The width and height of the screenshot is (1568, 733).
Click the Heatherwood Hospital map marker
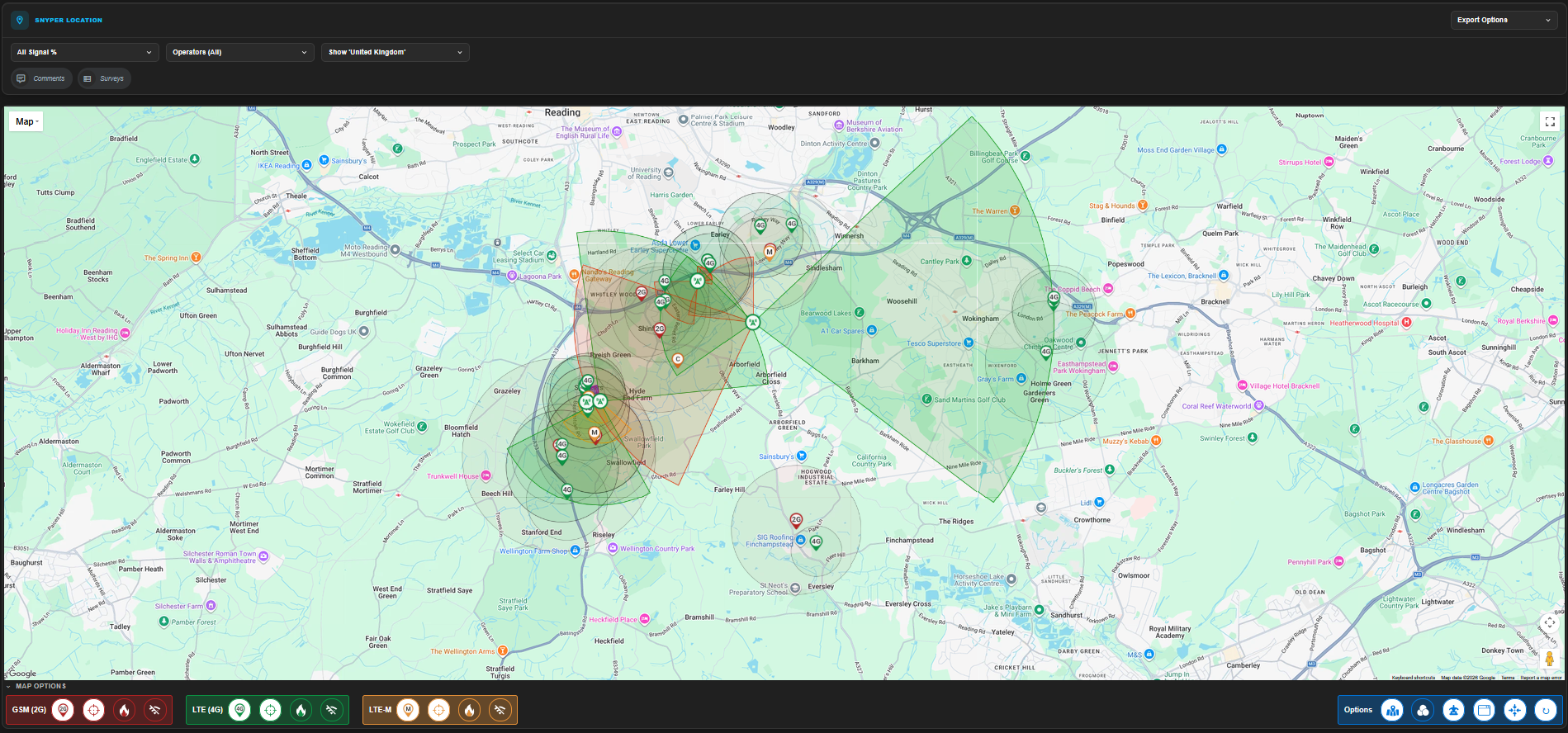click(1406, 322)
